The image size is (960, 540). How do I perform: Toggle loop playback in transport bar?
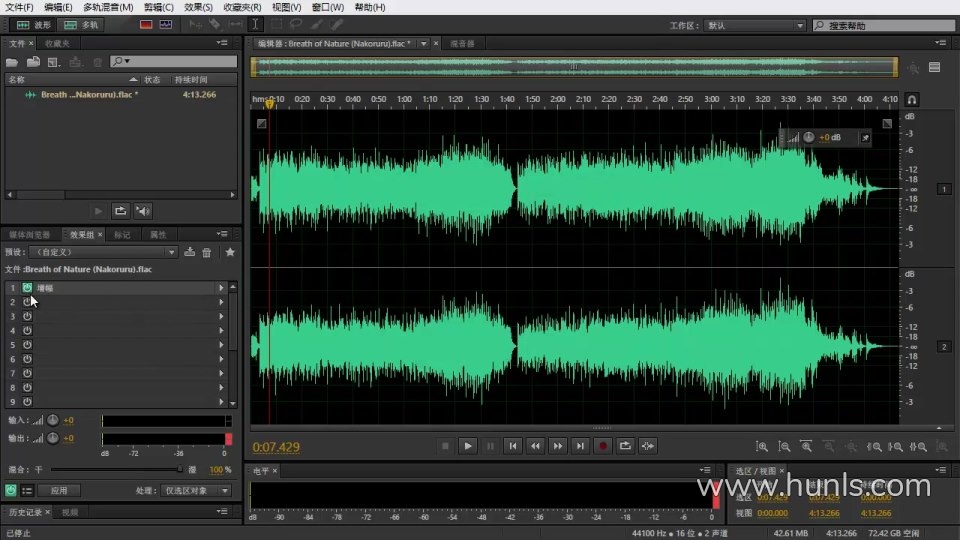[626, 446]
